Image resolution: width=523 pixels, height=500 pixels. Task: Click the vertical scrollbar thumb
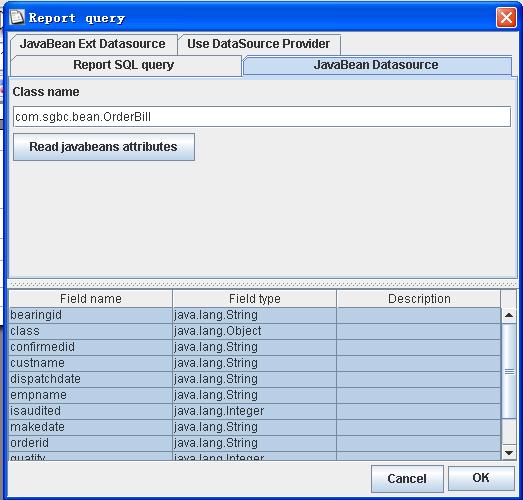(509, 371)
